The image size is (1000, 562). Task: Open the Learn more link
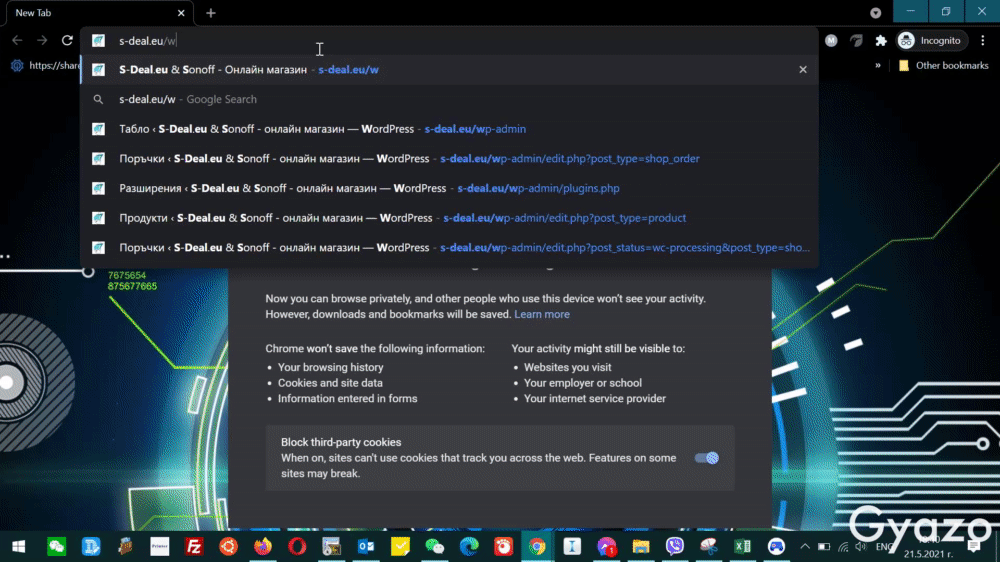(542, 314)
